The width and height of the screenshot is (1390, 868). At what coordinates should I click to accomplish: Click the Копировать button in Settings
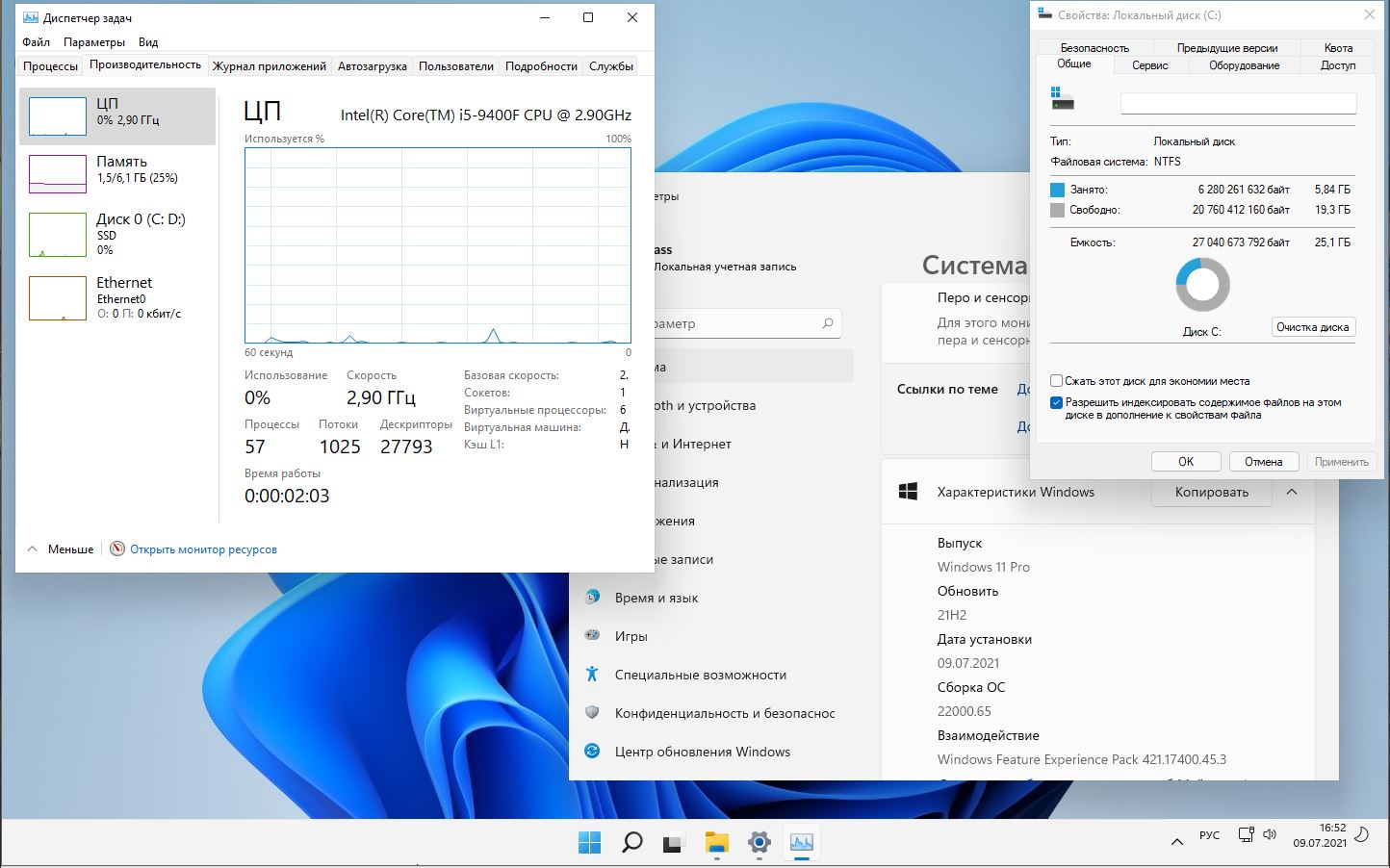pos(1212,492)
